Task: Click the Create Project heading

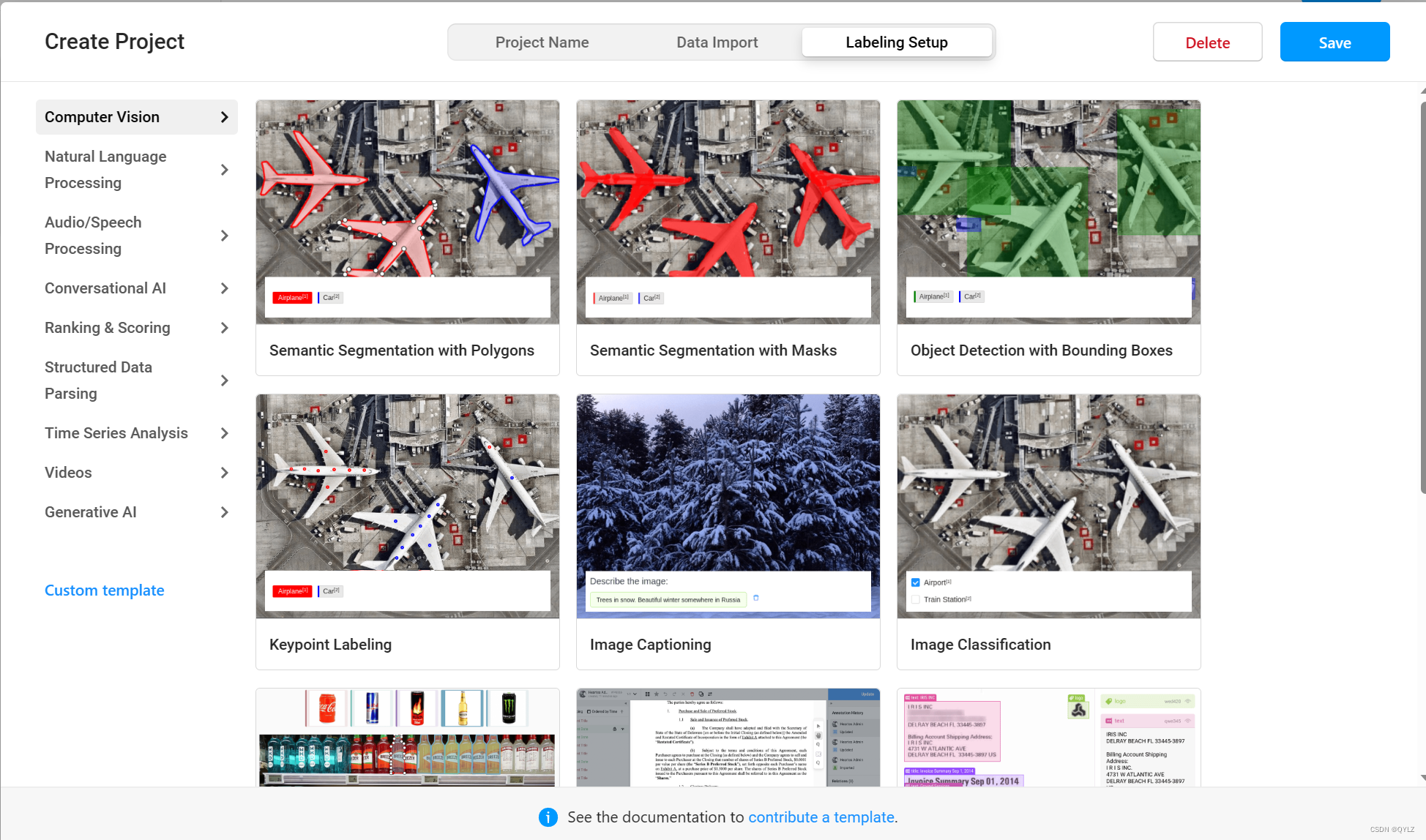Action: 114,42
